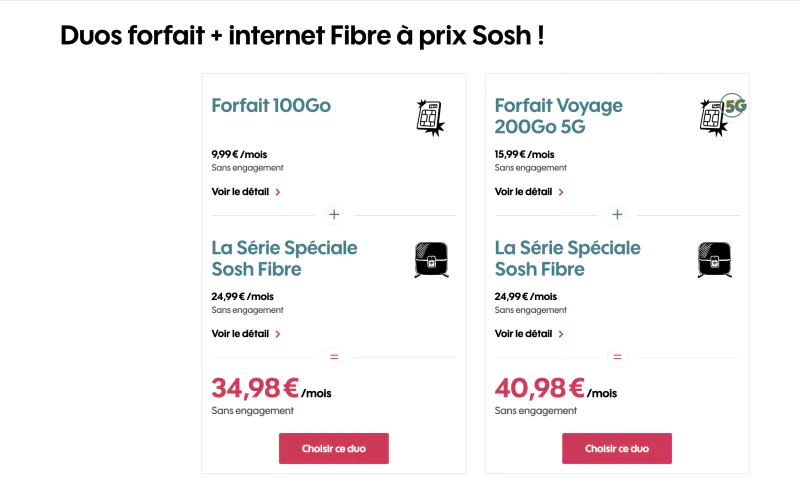Image resolution: width=800 pixels, height=484 pixels.
Task: Expand Voir le détail for Forfait 100Go
Action: pyautogui.click(x=246, y=192)
